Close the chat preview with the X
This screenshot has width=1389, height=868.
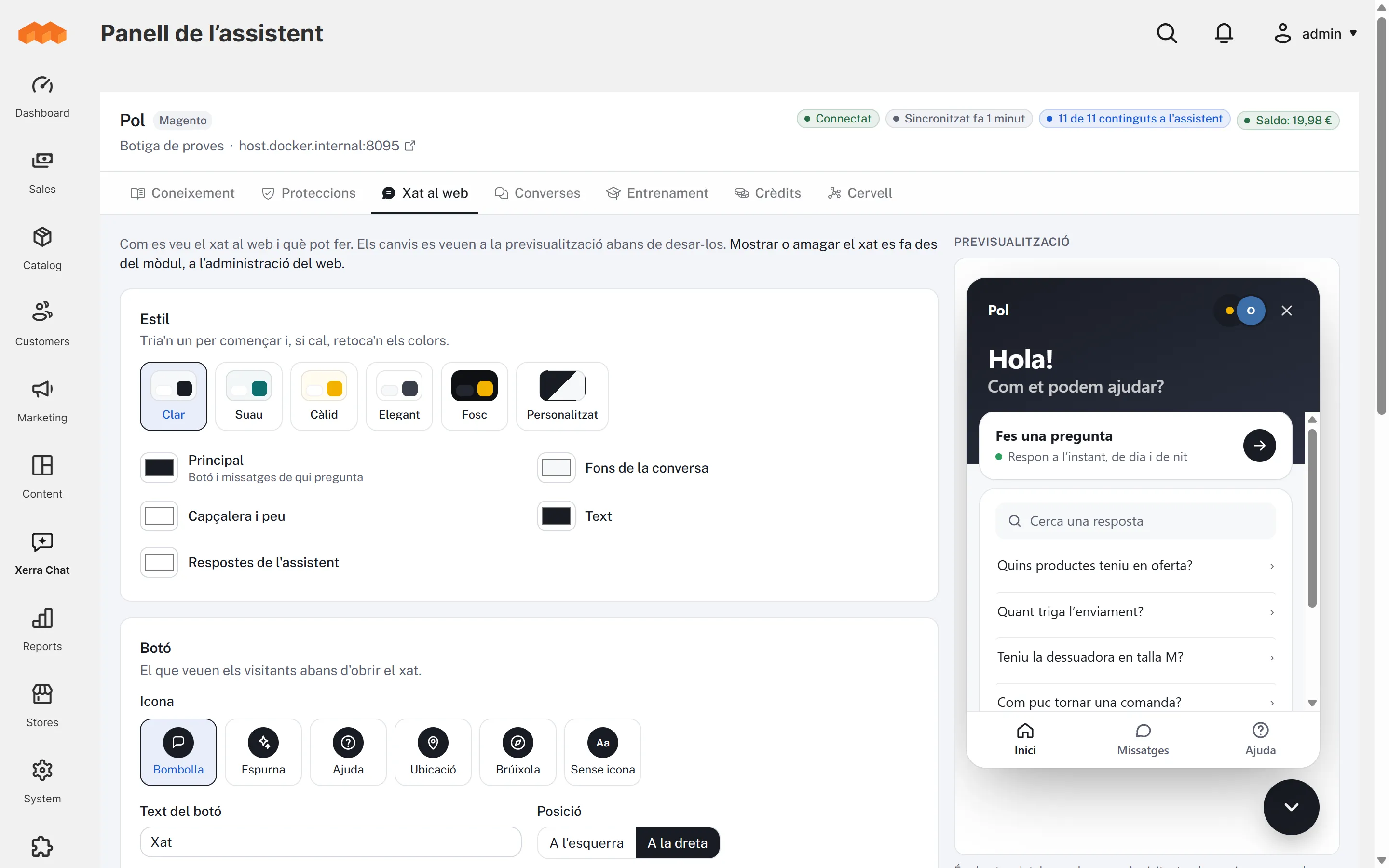click(x=1286, y=311)
